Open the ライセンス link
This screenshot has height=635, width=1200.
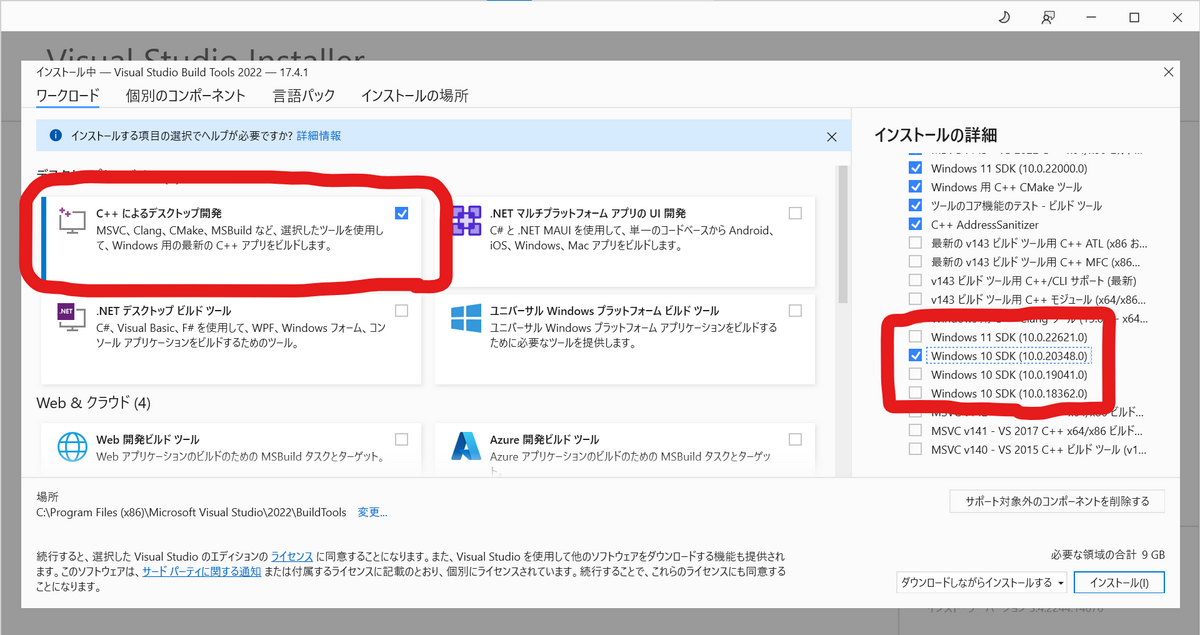click(x=293, y=556)
